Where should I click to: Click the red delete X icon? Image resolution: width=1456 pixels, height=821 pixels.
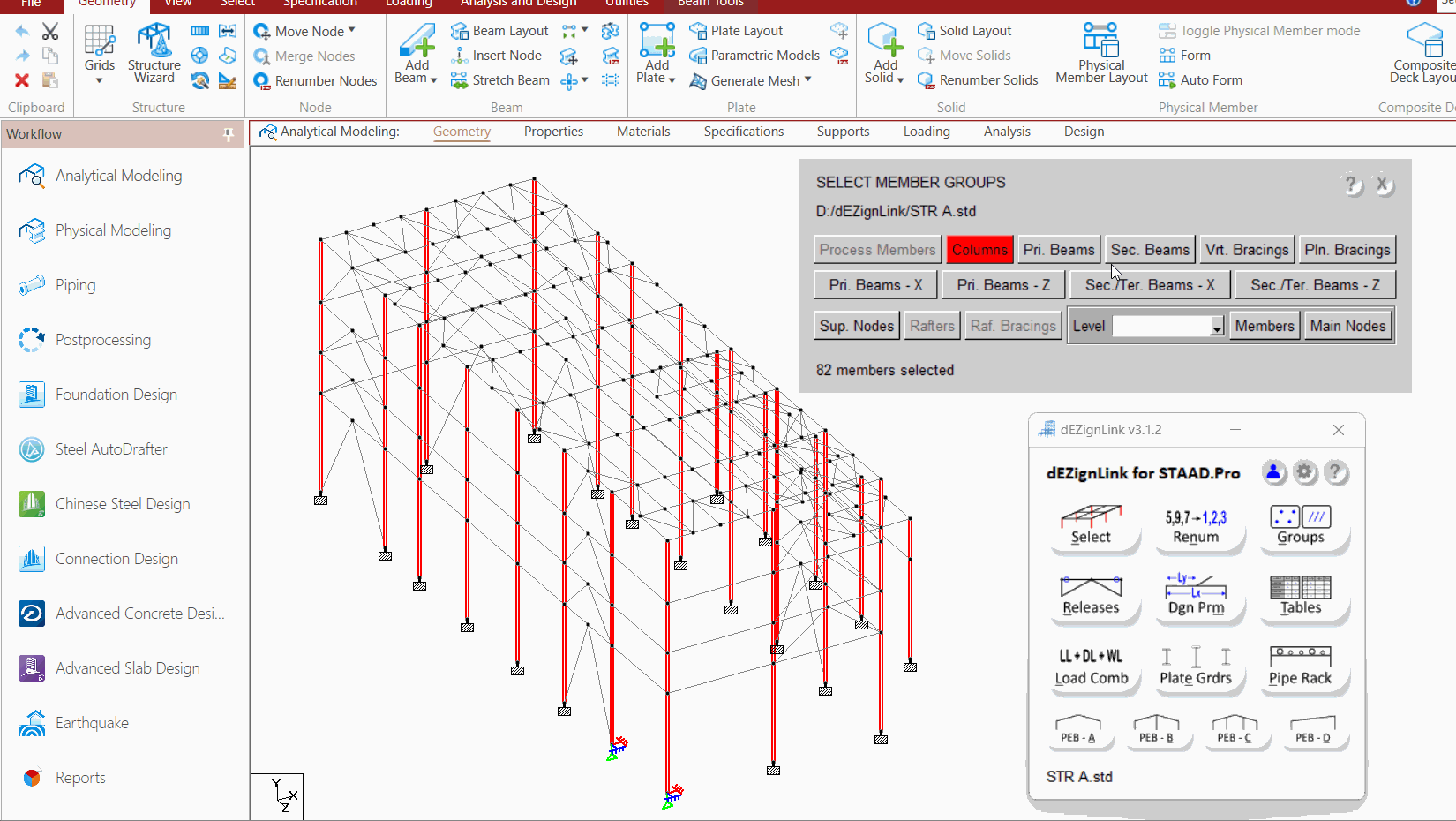[22, 80]
